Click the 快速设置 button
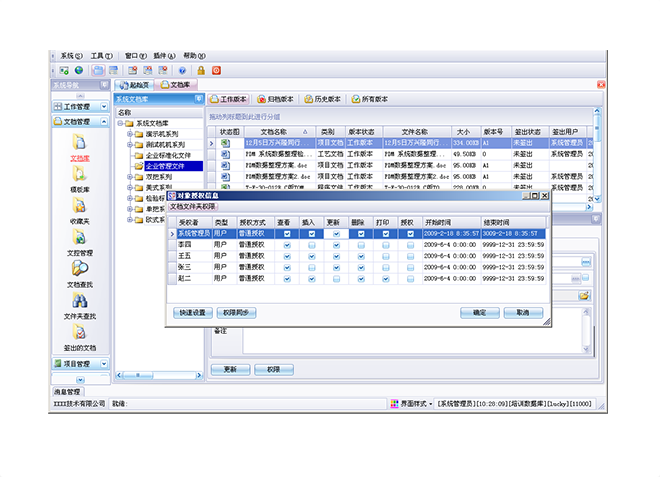660x477 pixels. (191, 312)
